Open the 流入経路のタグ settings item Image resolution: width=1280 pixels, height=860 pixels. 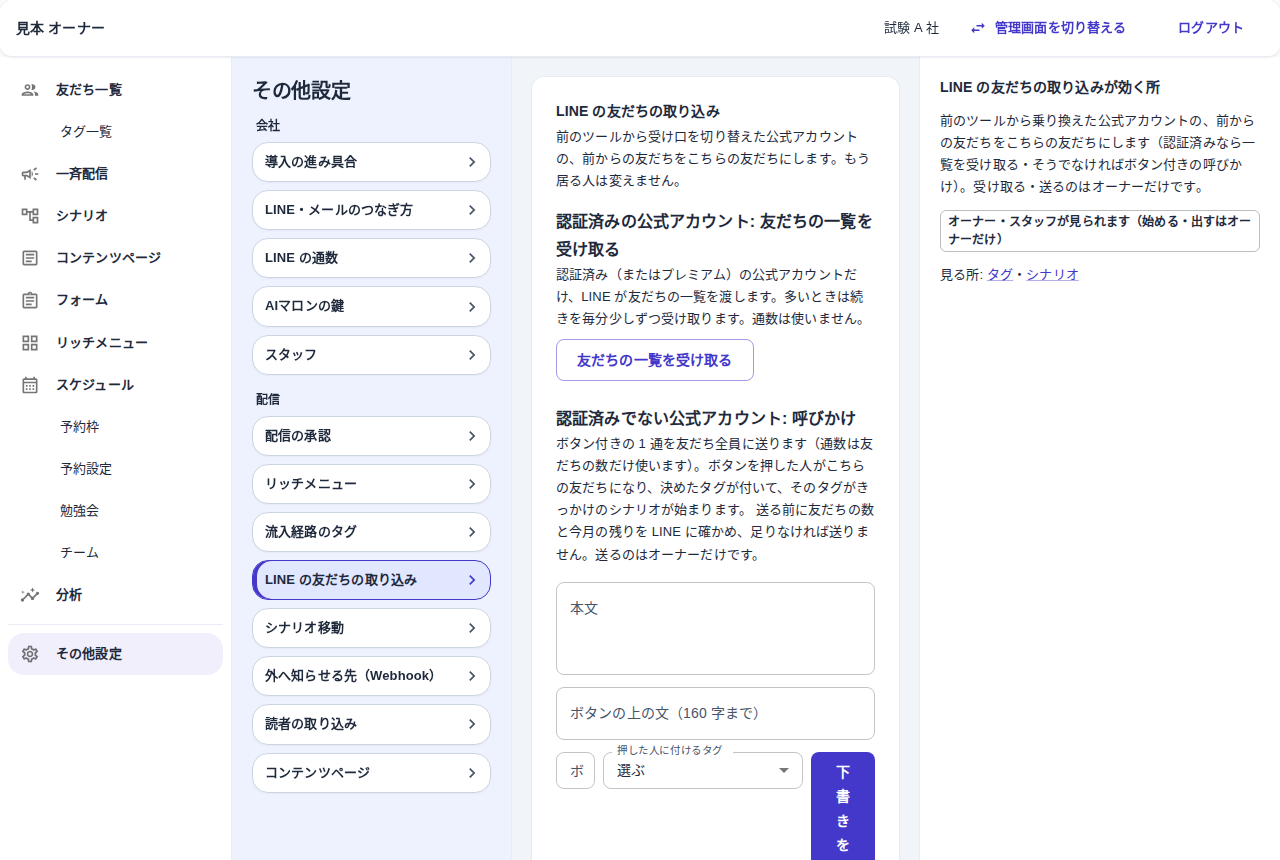pos(371,532)
